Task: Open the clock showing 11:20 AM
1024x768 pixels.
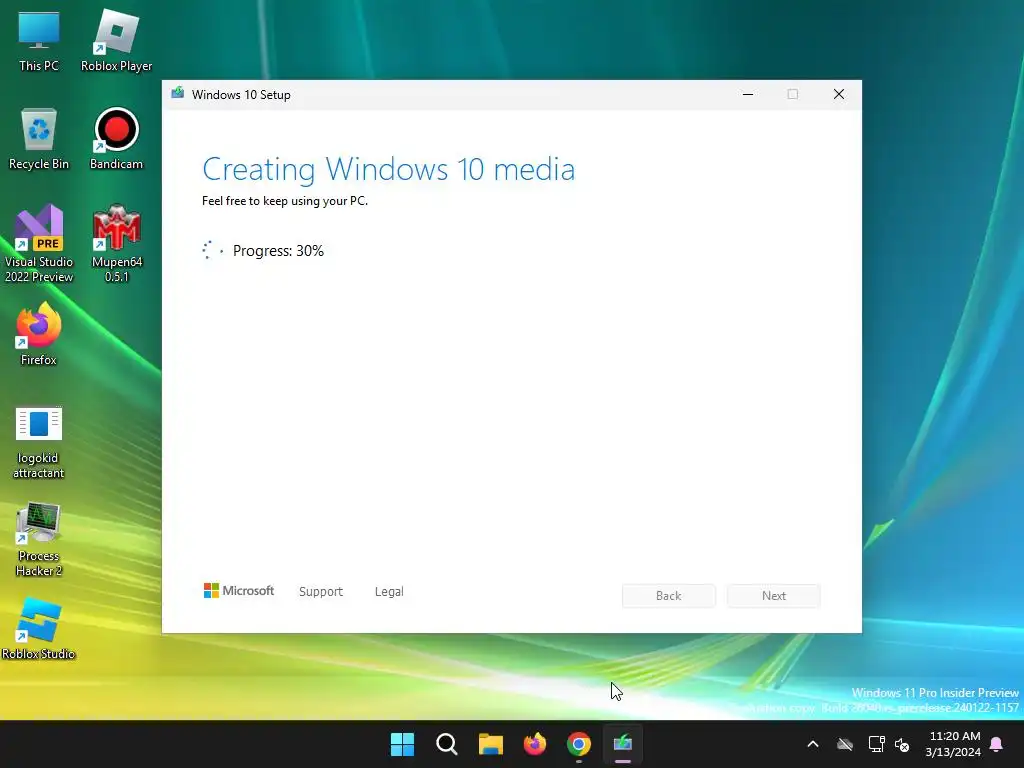Action: tap(953, 744)
